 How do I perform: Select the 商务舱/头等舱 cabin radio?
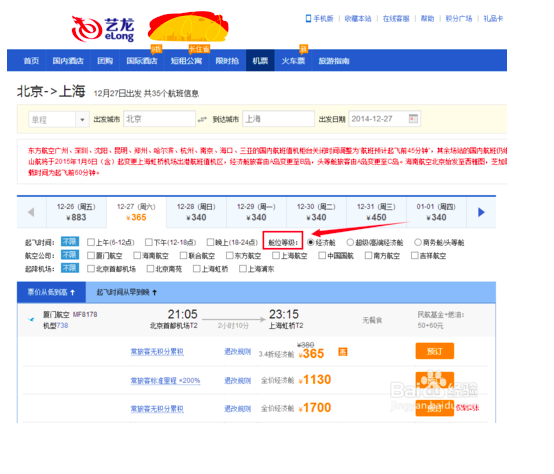click(x=418, y=242)
